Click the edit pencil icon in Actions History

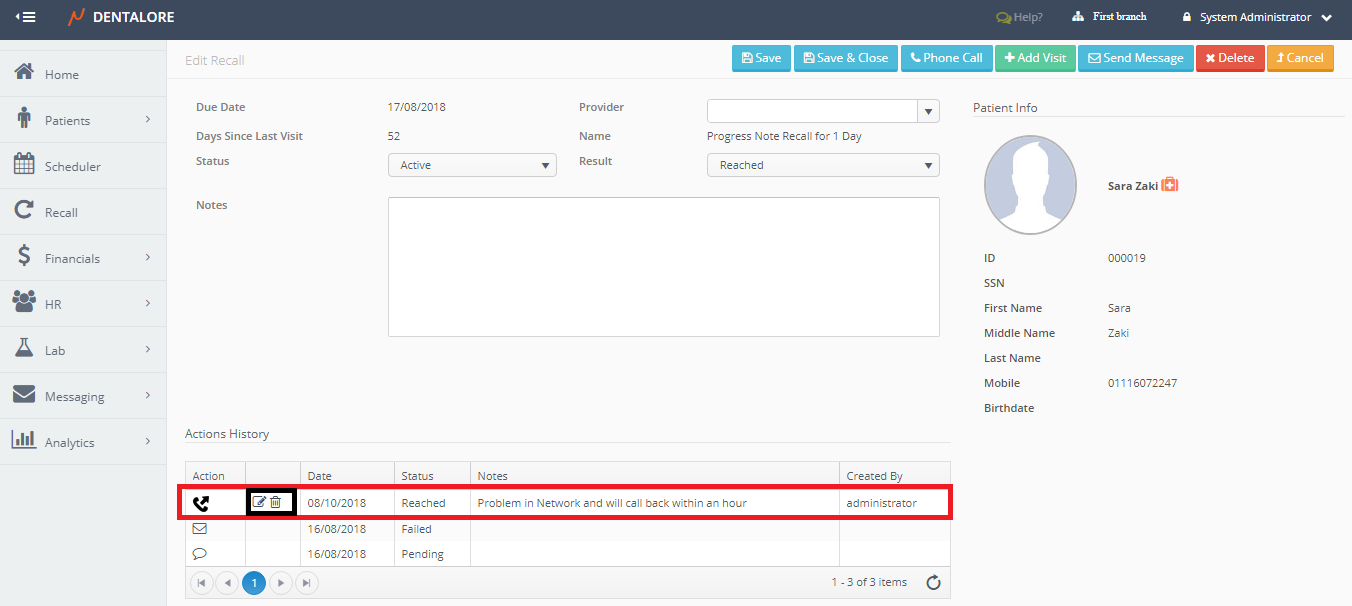click(259, 502)
